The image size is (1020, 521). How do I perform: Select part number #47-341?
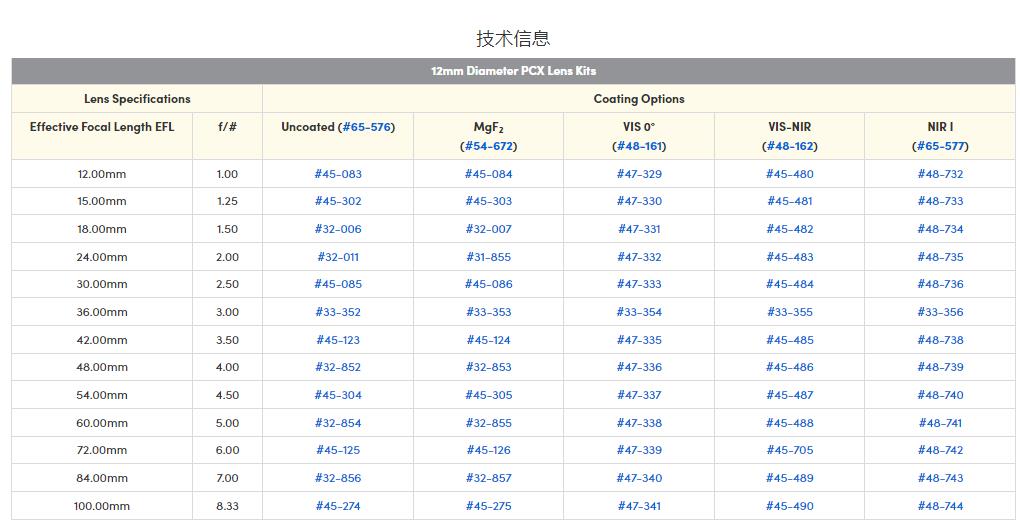[639, 506]
